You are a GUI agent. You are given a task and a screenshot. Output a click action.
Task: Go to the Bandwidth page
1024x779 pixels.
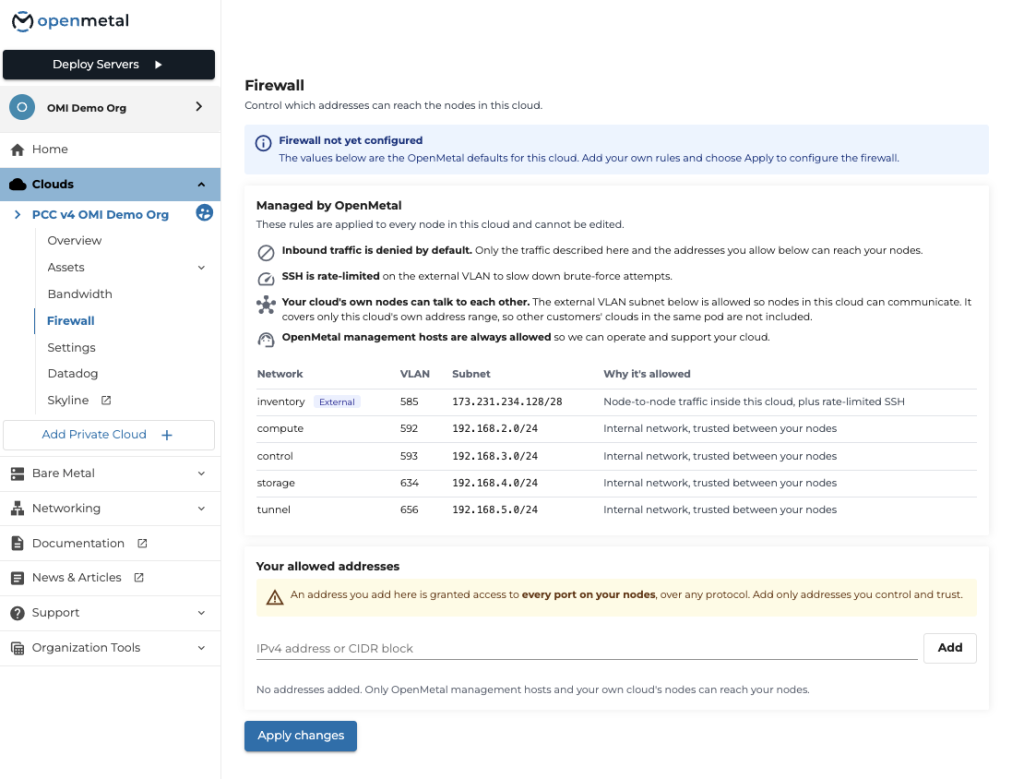click(80, 294)
